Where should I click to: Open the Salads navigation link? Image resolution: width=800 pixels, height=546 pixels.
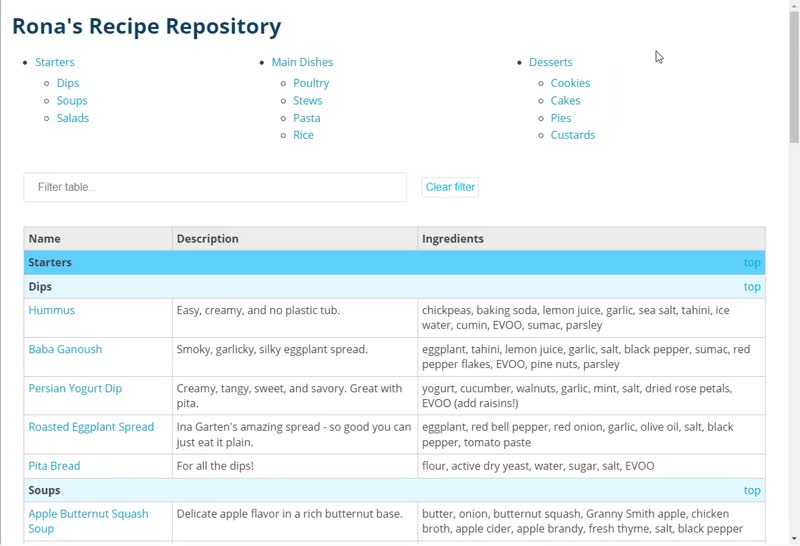[x=72, y=118]
